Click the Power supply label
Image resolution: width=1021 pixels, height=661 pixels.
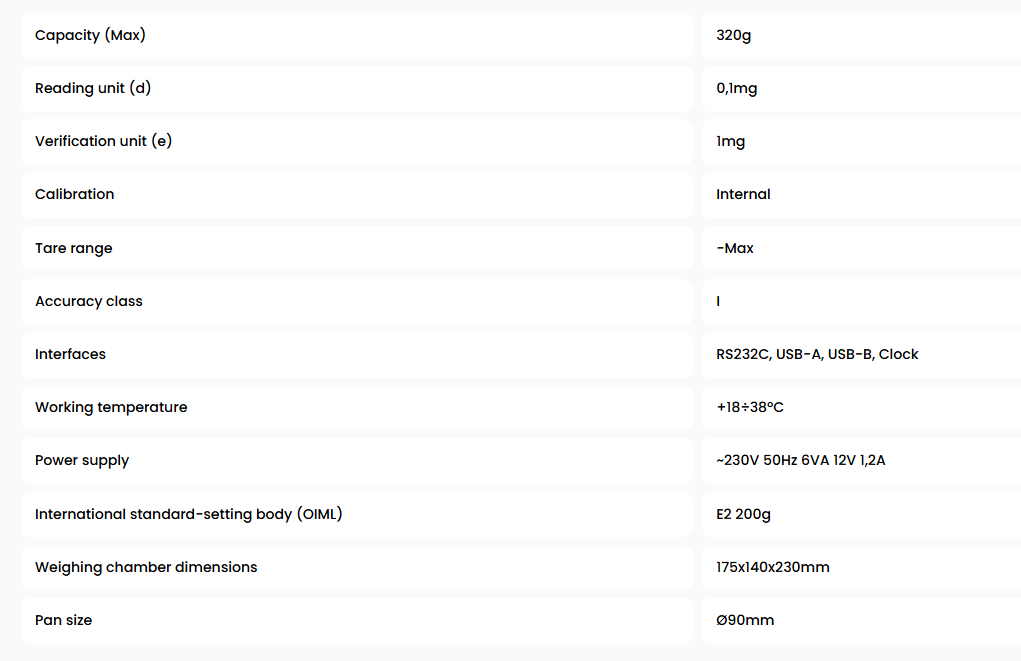[x=82, y=460]
